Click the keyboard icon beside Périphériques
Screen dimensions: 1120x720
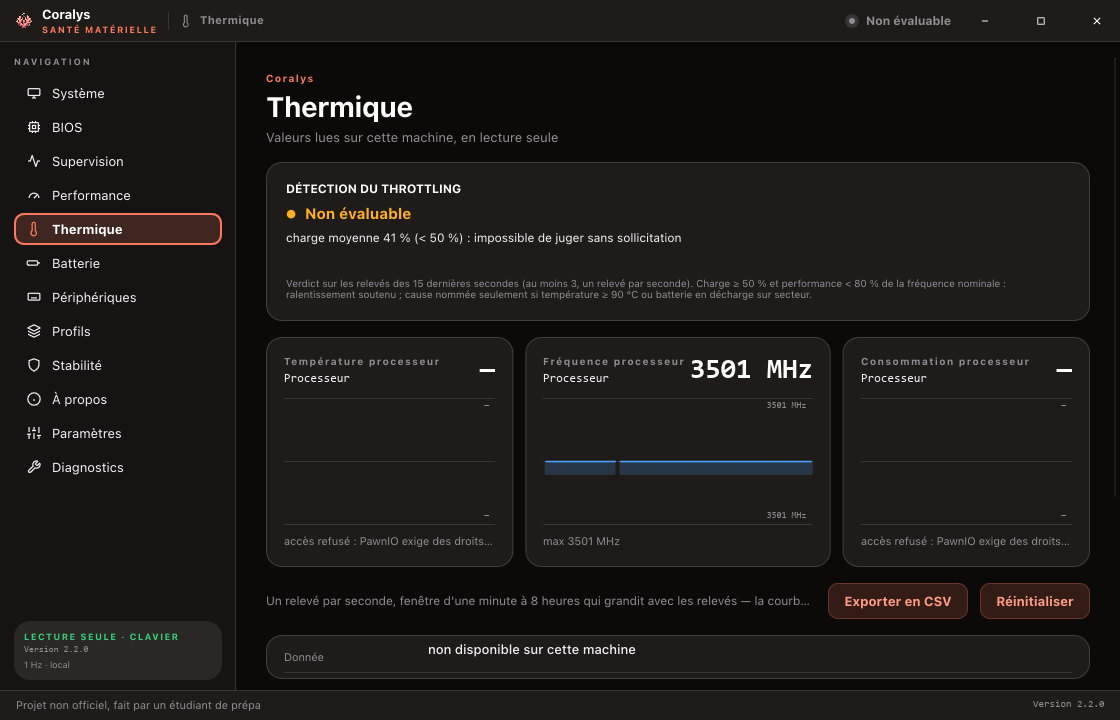pos(34,297)
